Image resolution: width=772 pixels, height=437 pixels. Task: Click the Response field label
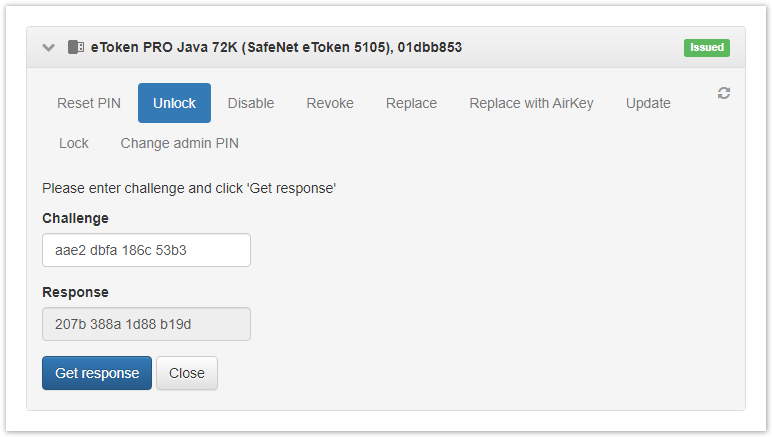pyautogui.click(x=75, y=292)
